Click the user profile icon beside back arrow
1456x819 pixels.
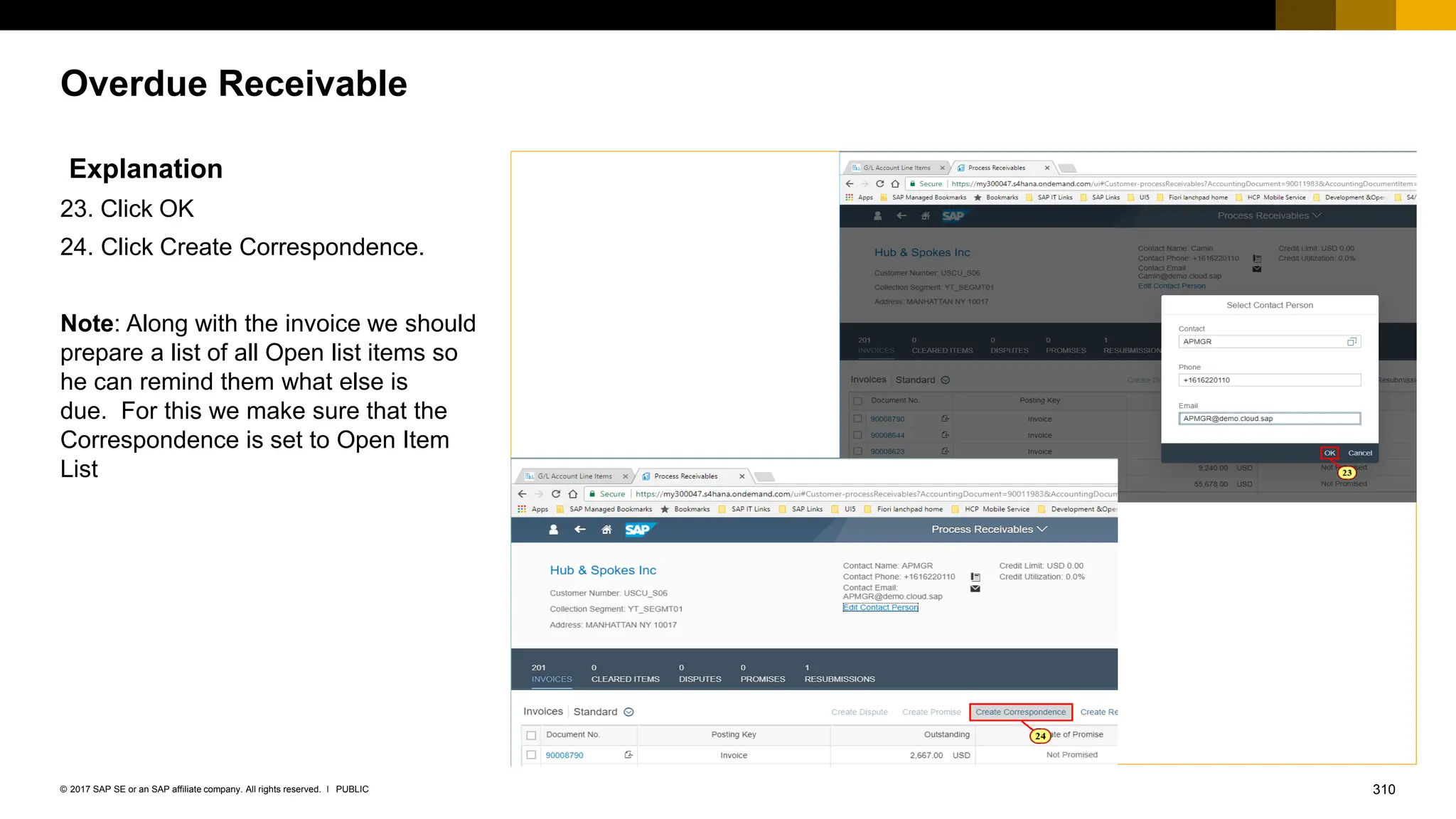click(x=554, y=530)
